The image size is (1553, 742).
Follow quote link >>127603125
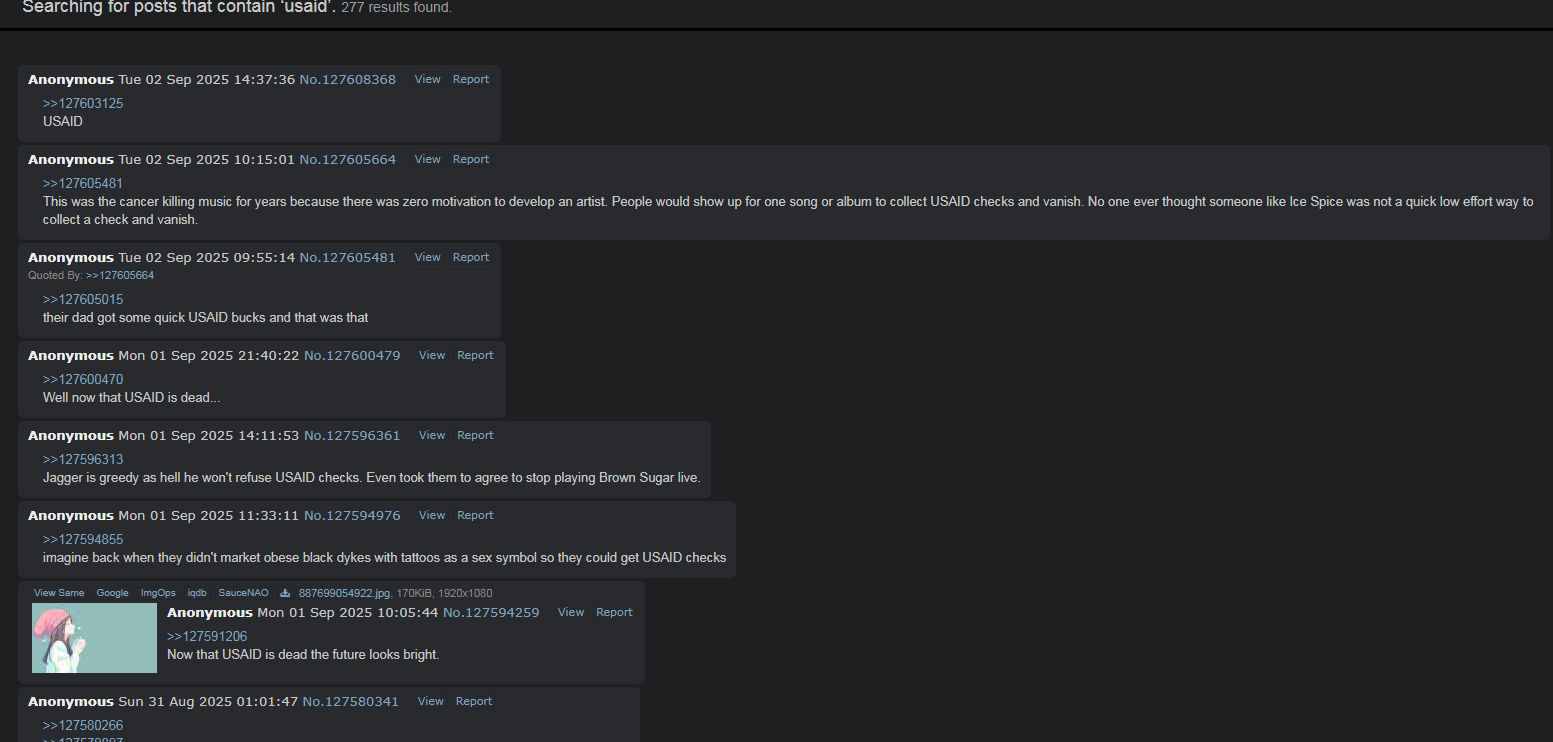(x=83, y=103)
